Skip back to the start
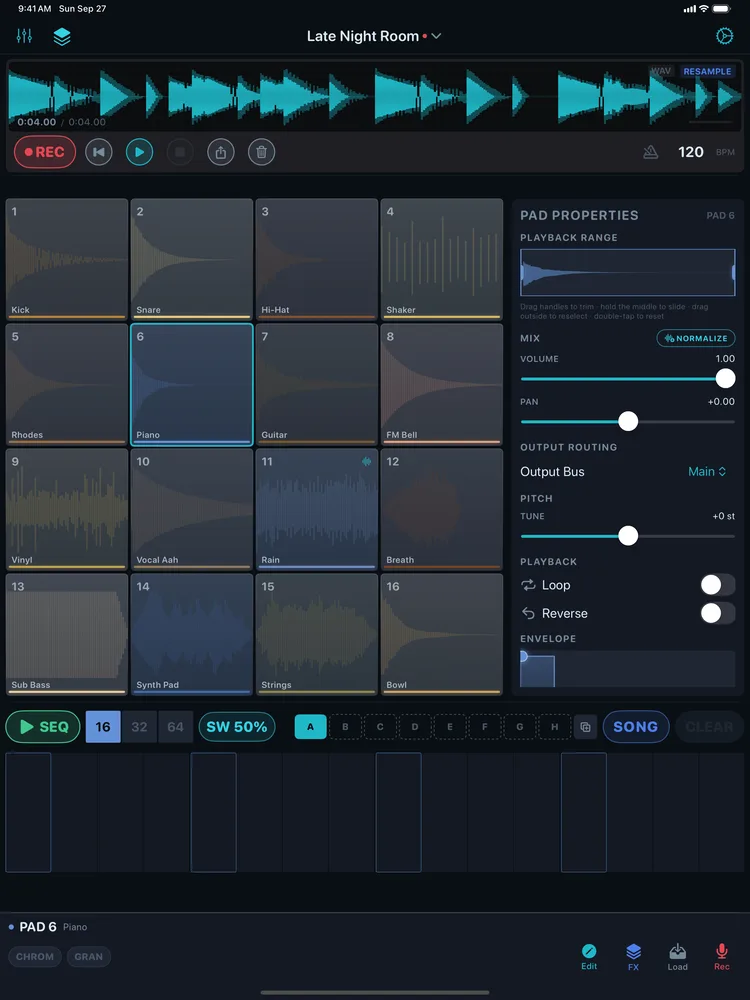The height and width of the screenshot is (1000, 750). tap(99, 152)
